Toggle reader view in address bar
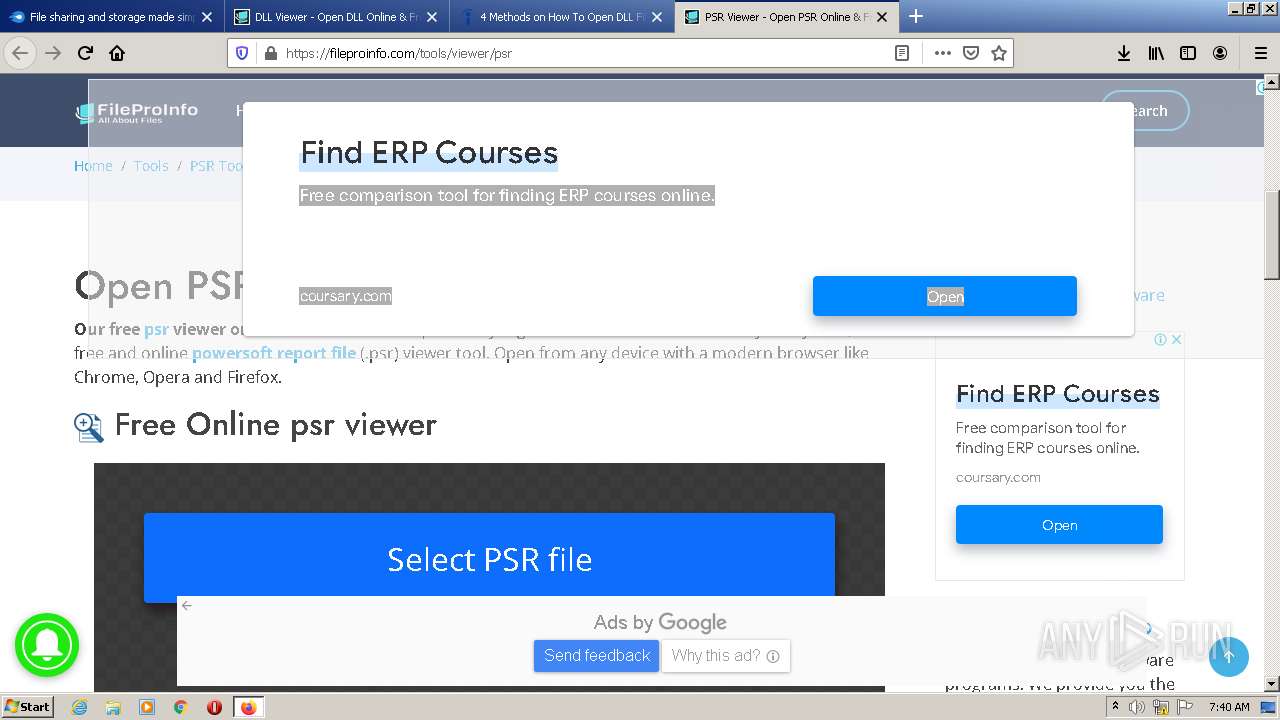The height and width of the screenshot is (720, 1280). pyautogui.click(x=902, y=53)
